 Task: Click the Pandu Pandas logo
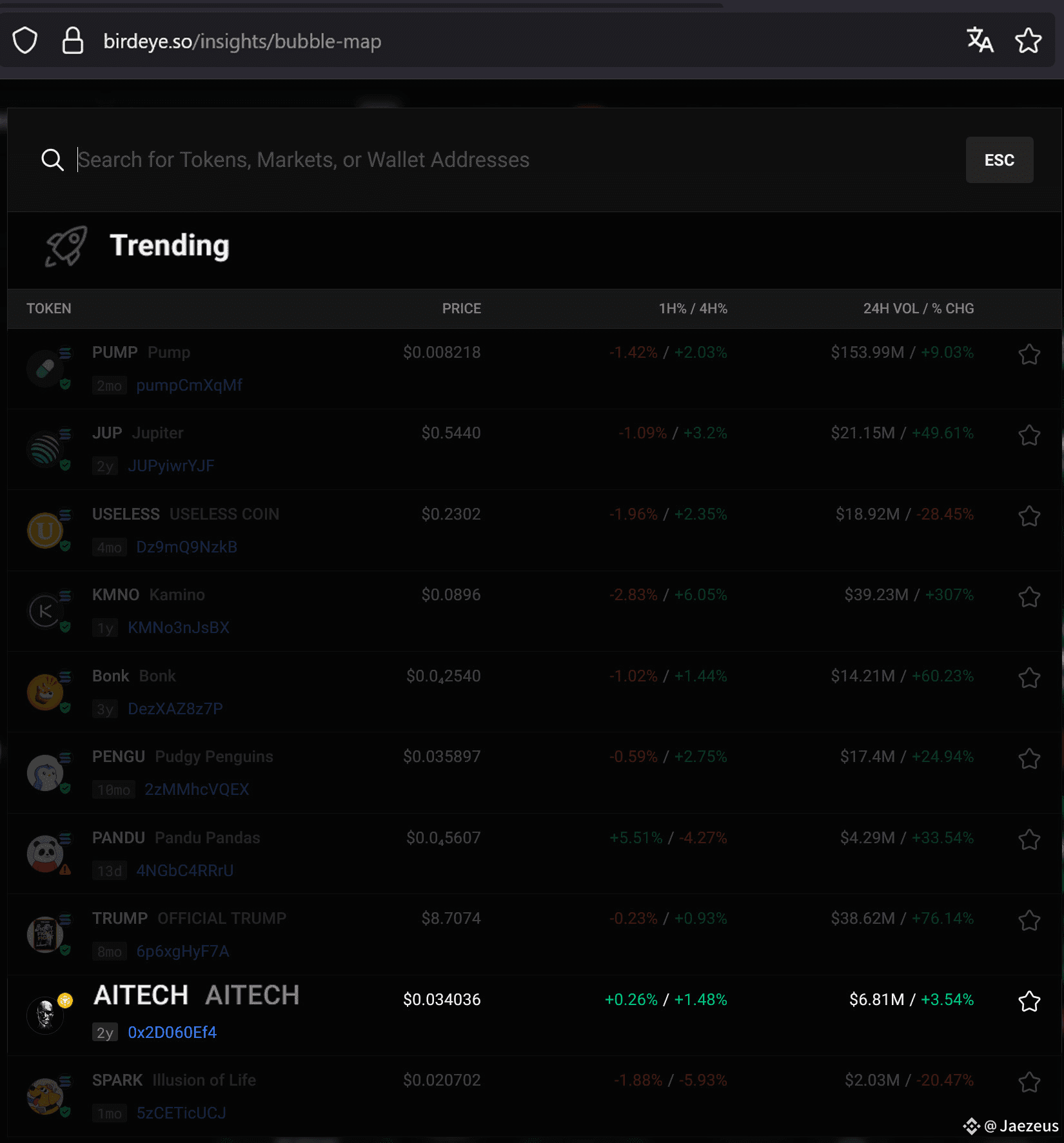coord(45,854)
